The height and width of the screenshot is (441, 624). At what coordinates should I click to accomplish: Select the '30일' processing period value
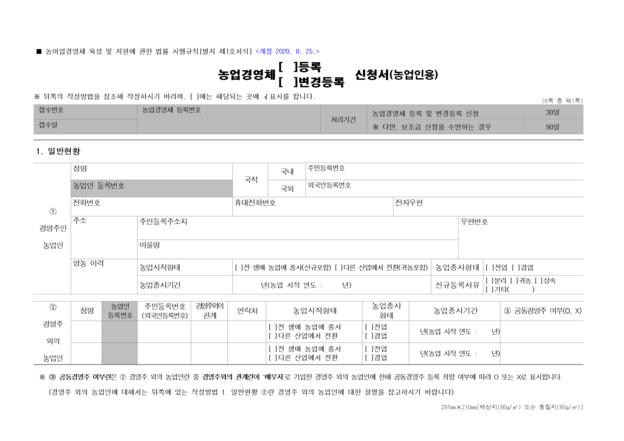pos(552,113)
